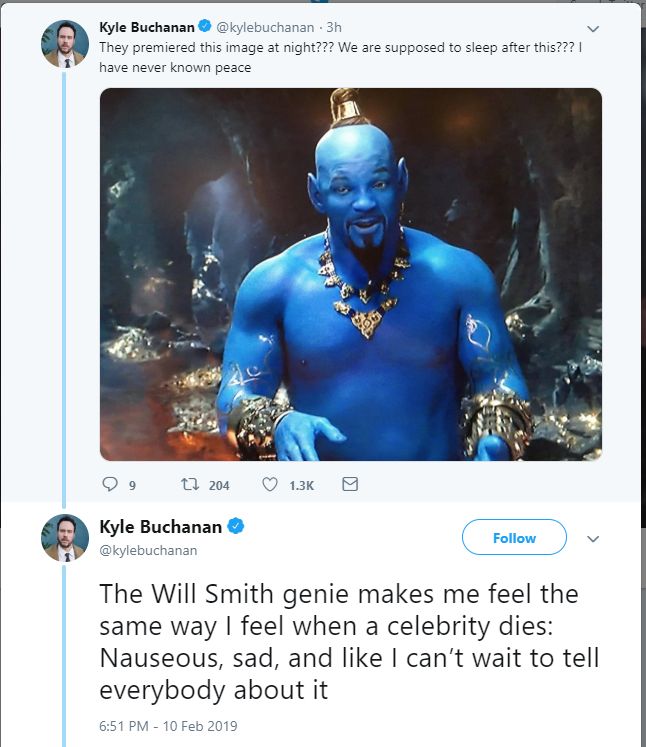This screenshot has height=747, width=646.
Task: Click the reply icon with 9 replies
Action: (111, 485)
